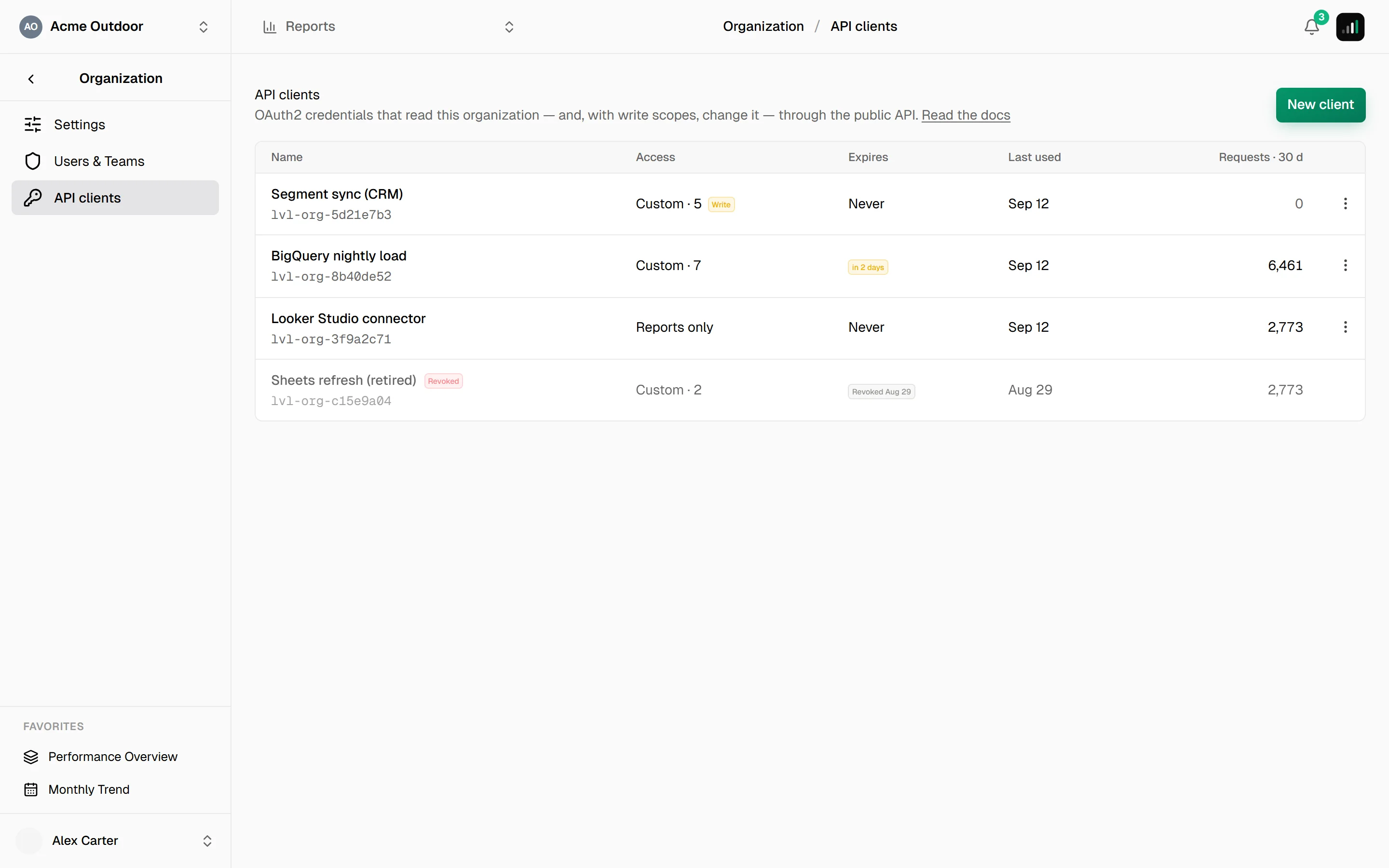The height and width of the screenshot is (868, 1389).
Task: Click the Name column header
Action: pos(286,157)
